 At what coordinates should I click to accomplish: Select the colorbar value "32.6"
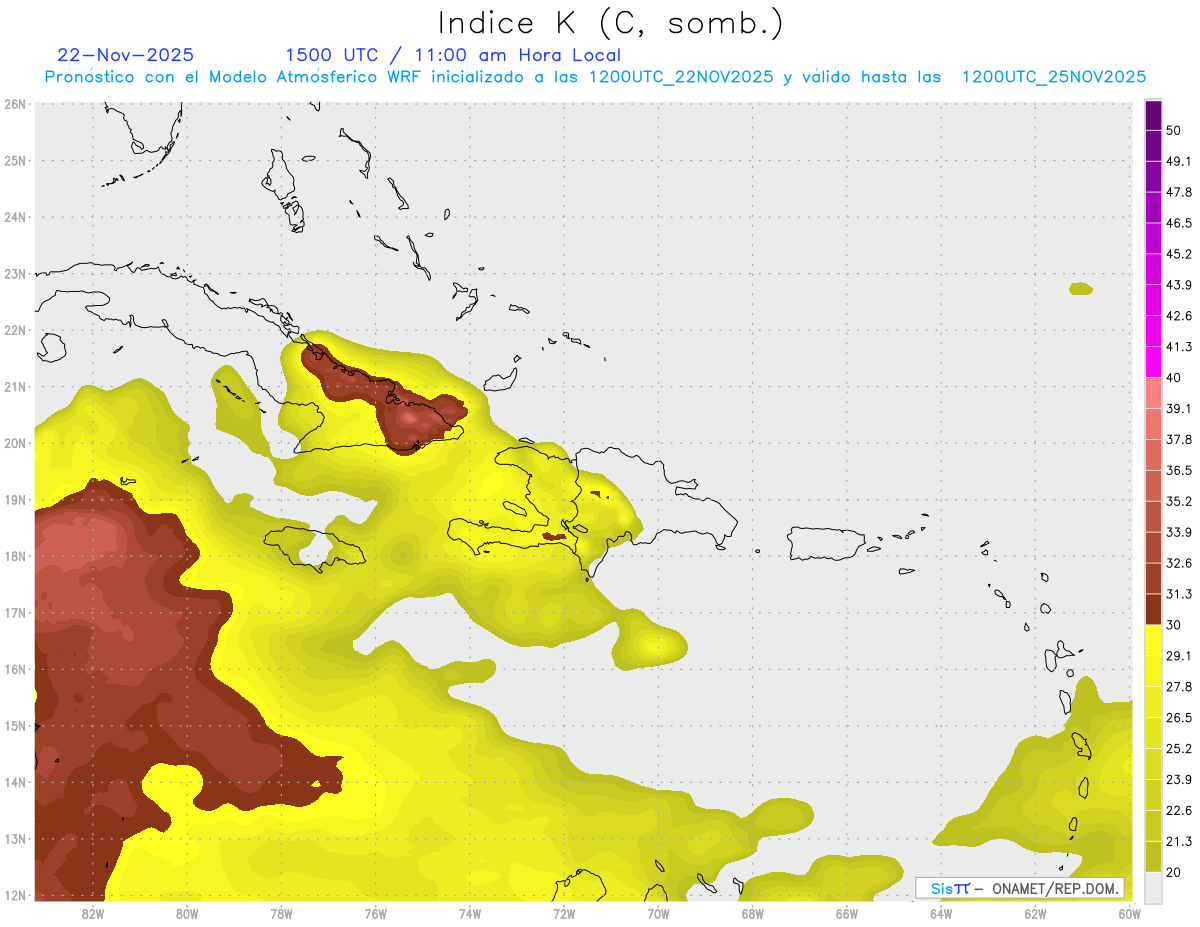tap(1178, 563)
